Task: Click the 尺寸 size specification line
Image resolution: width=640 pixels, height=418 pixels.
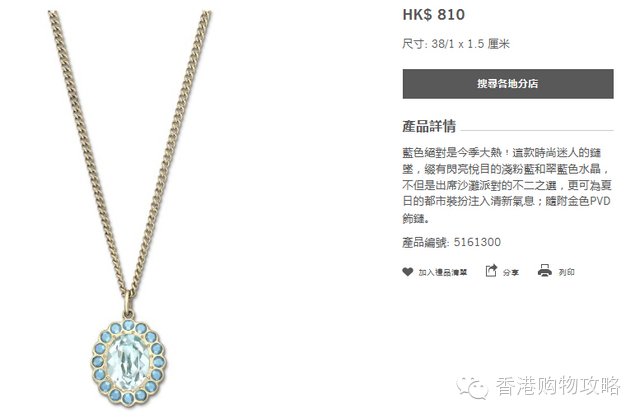Action: pos(456,44)
